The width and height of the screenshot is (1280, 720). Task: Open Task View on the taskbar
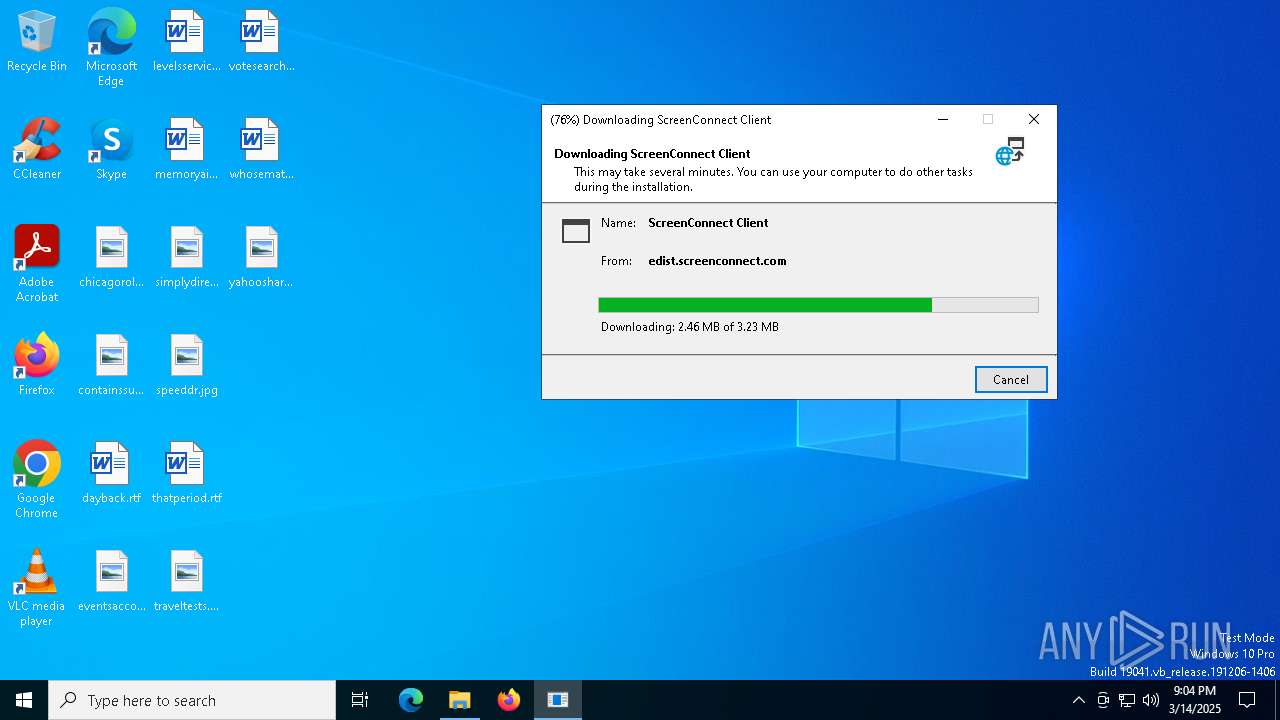coord(360,700)
